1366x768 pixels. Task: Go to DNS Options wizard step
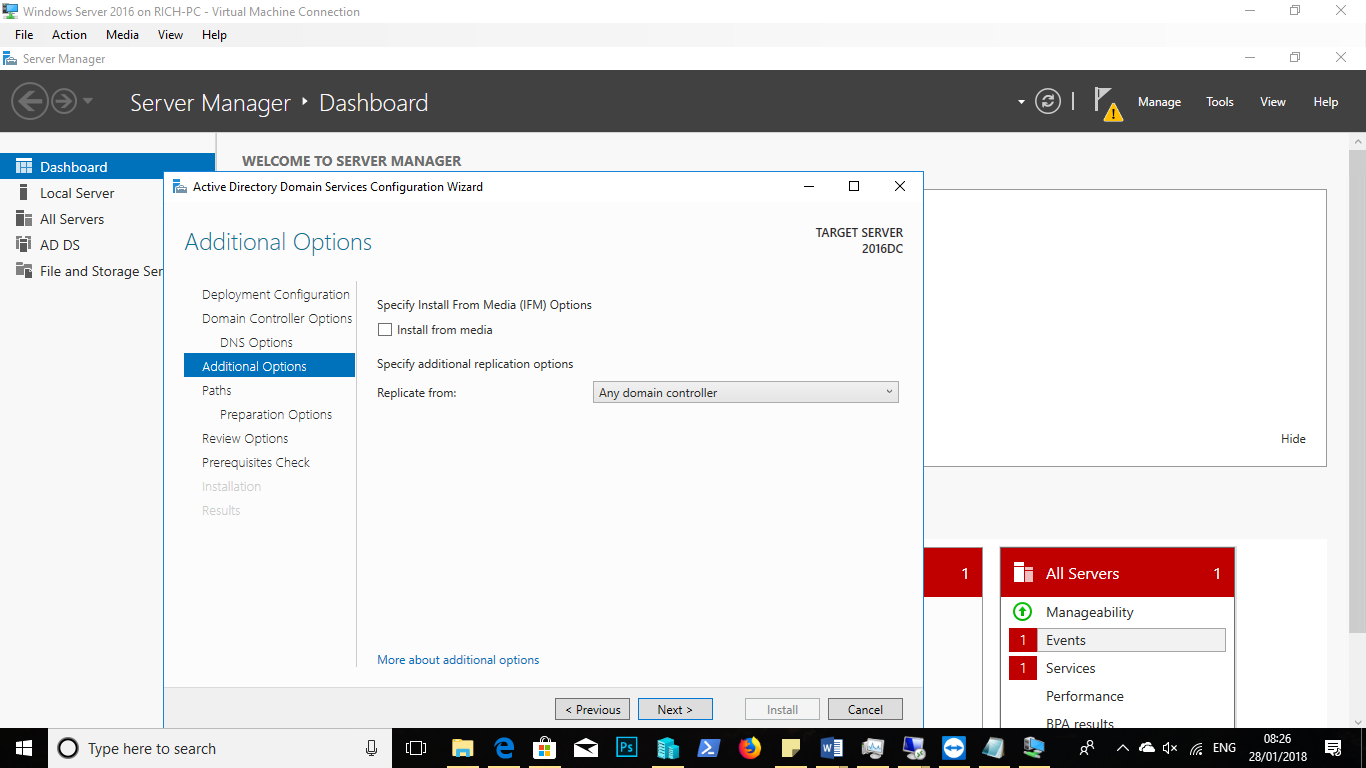click(x=256, y=342)
